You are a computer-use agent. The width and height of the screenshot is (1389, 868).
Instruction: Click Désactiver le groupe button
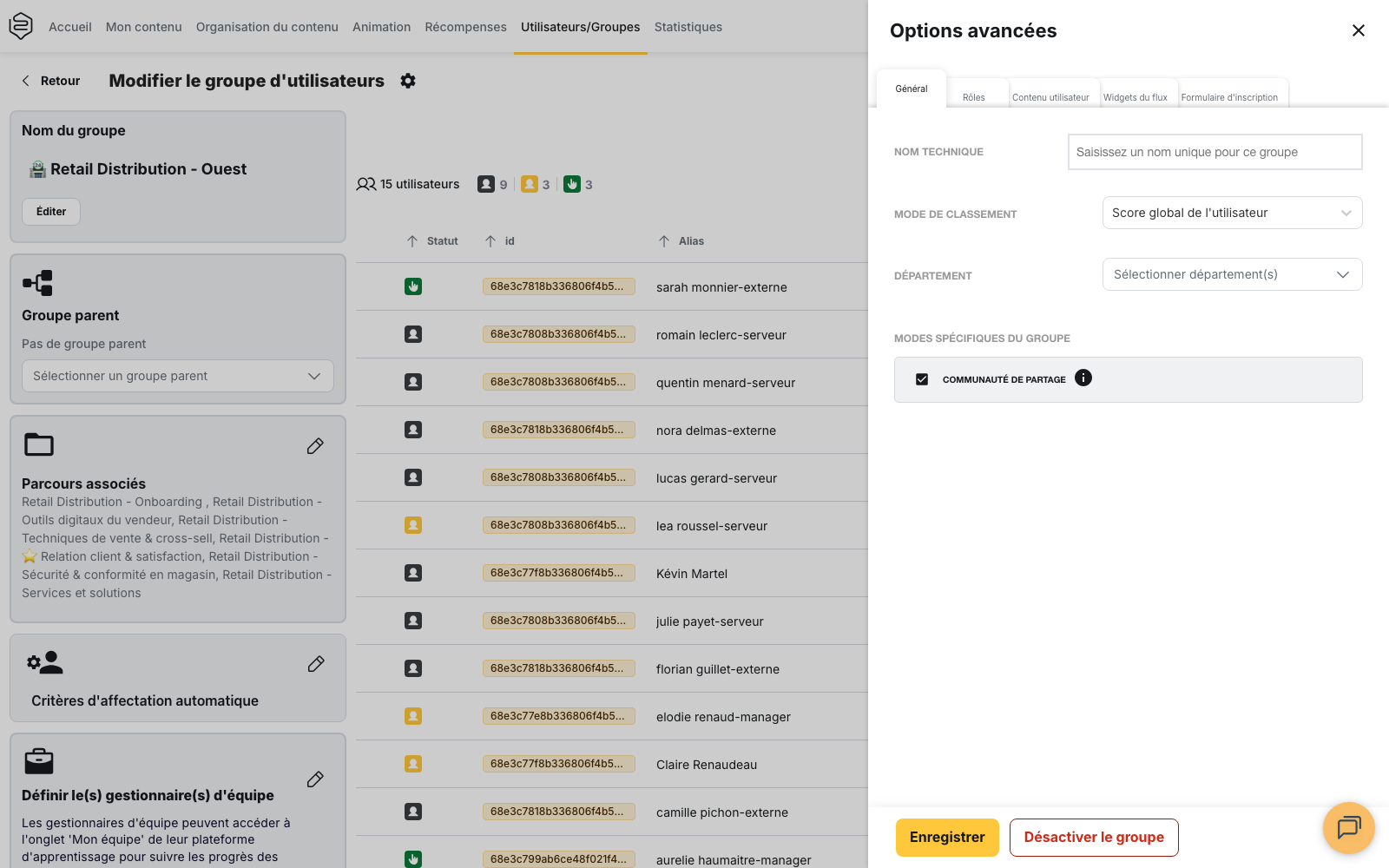(x=1094, y=838)
